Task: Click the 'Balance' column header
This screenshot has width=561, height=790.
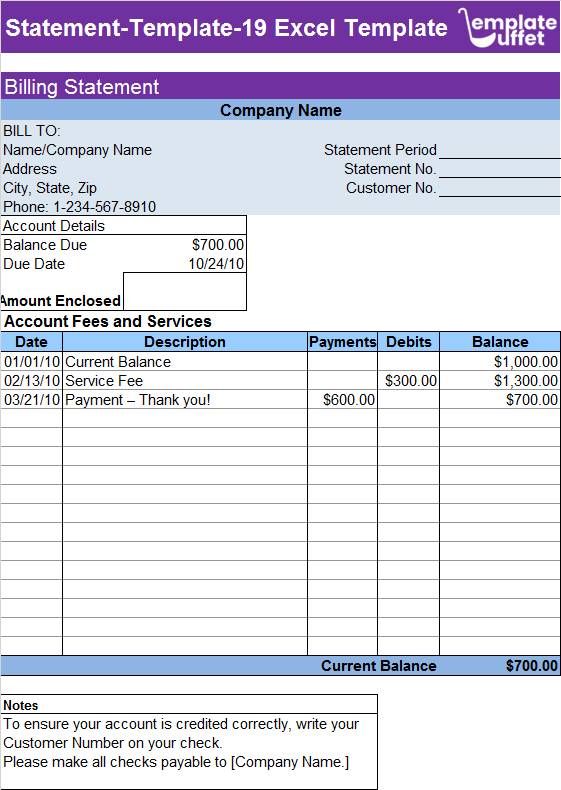Action: pyautogui.click(x=500, y=342)
